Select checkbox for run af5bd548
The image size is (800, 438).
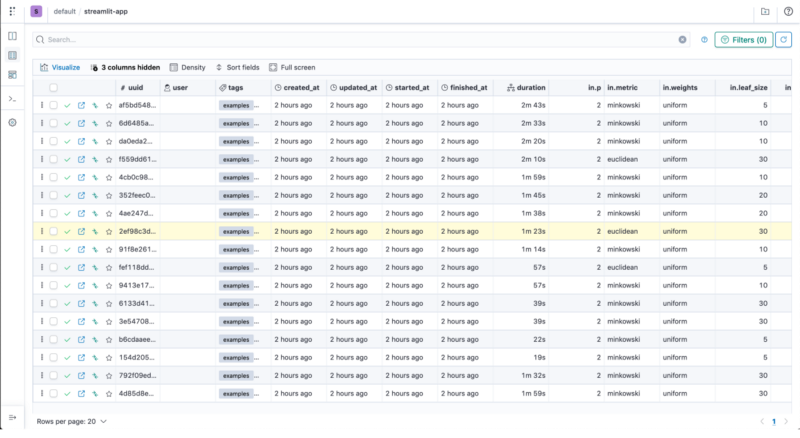(x=53, y=105)
